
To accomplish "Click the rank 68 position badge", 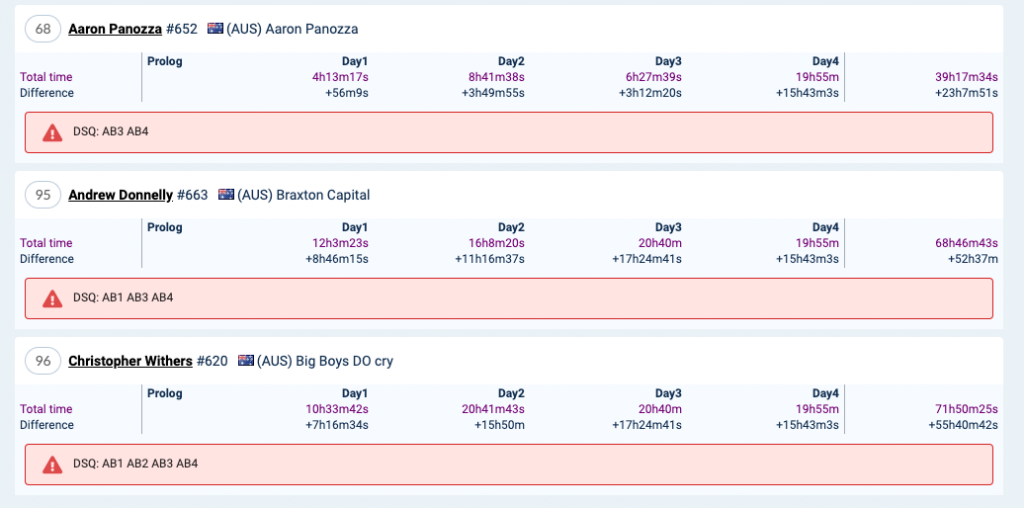I will click(x=43, y=29).
